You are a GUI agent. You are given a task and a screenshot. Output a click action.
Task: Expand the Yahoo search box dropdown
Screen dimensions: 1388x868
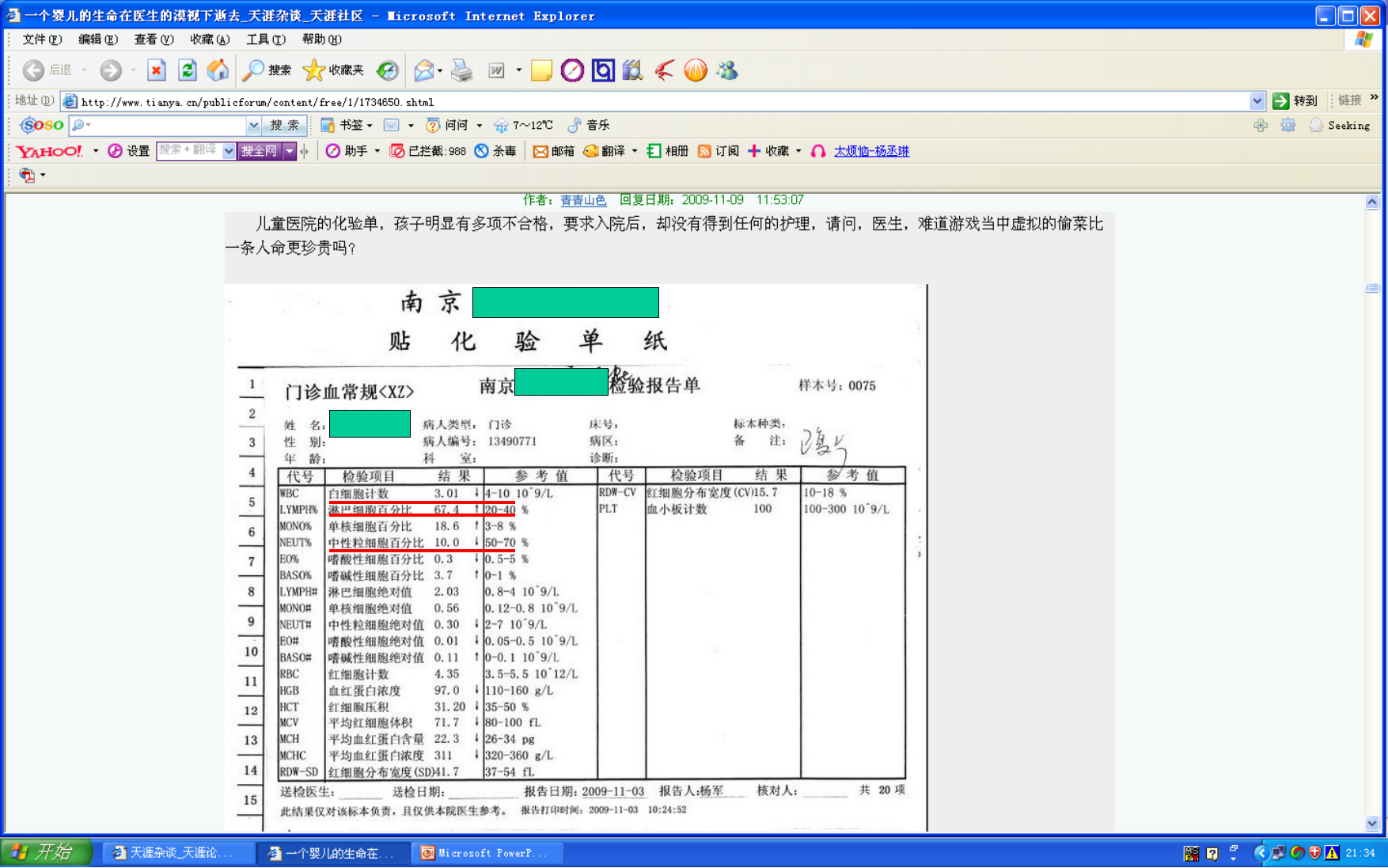pos(229,151)
